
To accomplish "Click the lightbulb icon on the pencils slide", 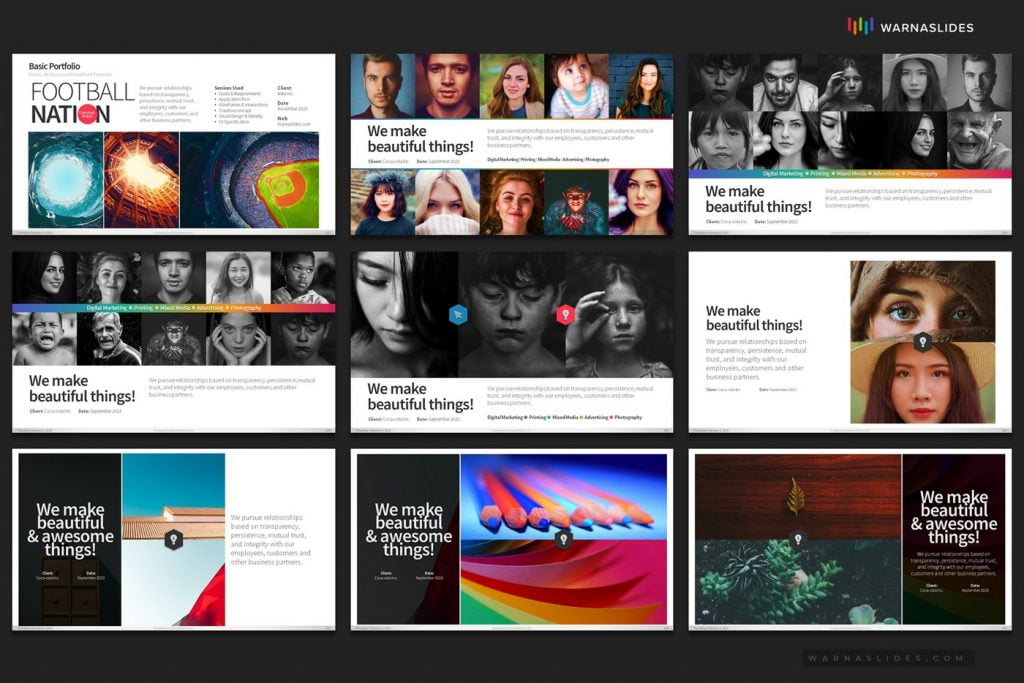I will click(563, 538).
